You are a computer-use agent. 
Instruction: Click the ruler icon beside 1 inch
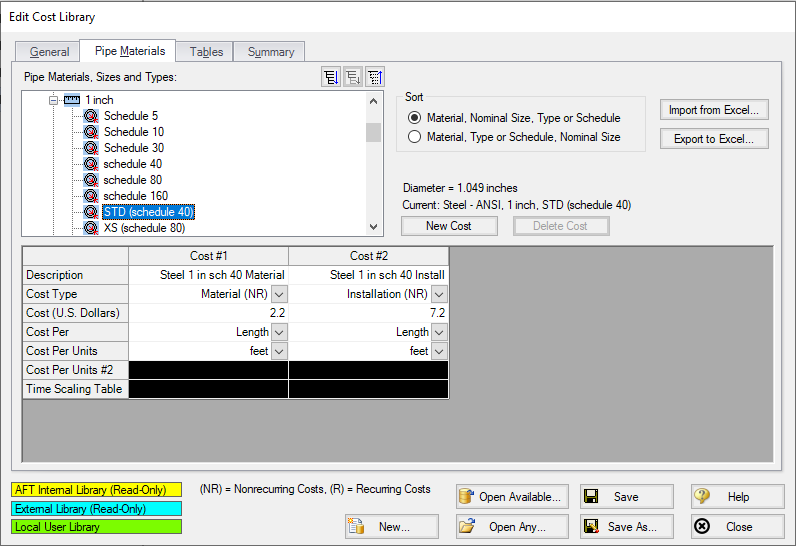coord(72,99)
